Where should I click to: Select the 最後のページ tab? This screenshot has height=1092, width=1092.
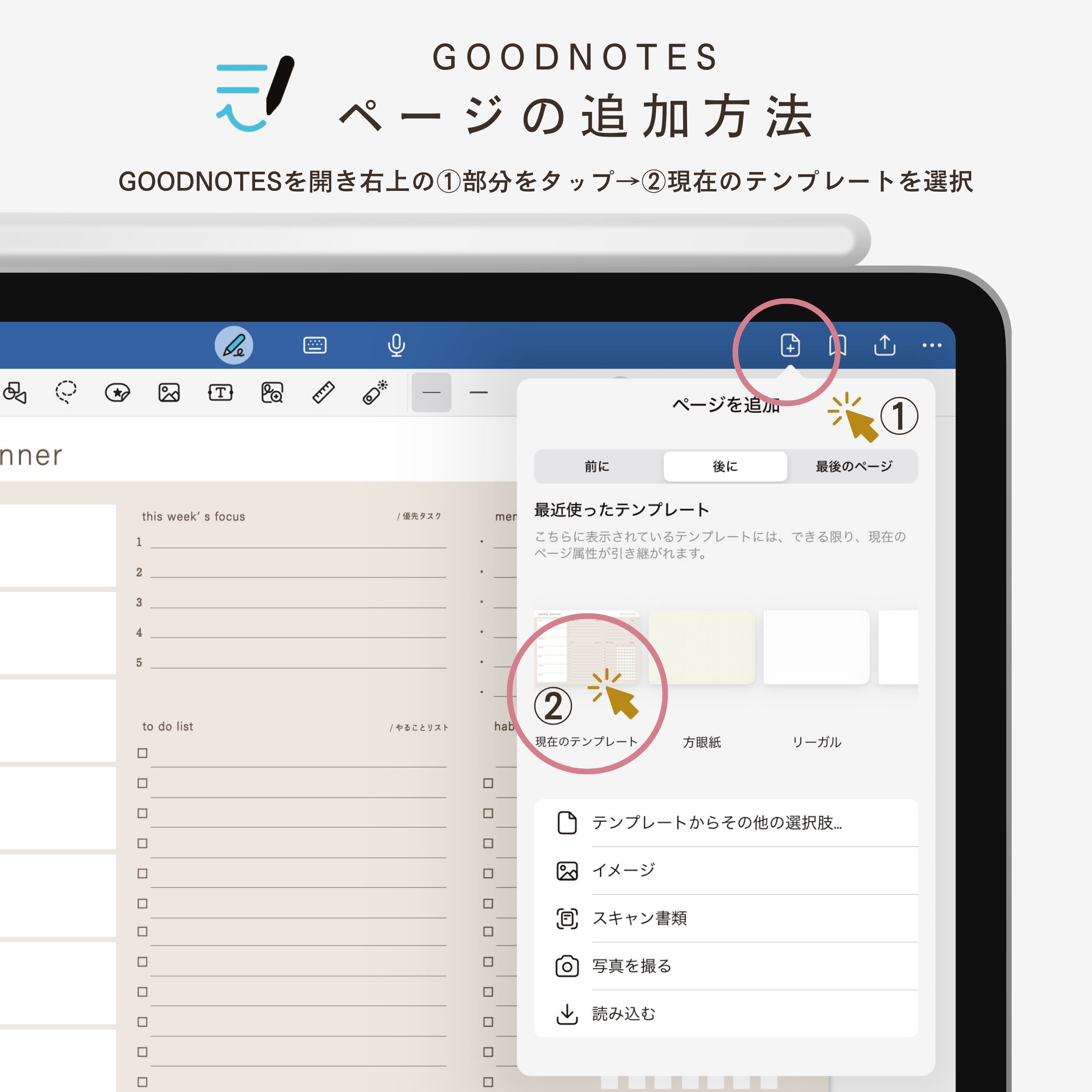(854, 467)
